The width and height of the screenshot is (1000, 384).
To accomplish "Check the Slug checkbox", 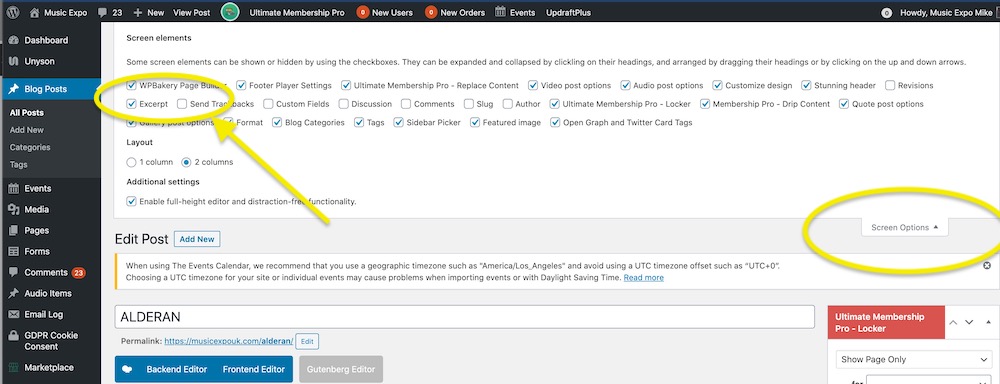I will [469, 104].
